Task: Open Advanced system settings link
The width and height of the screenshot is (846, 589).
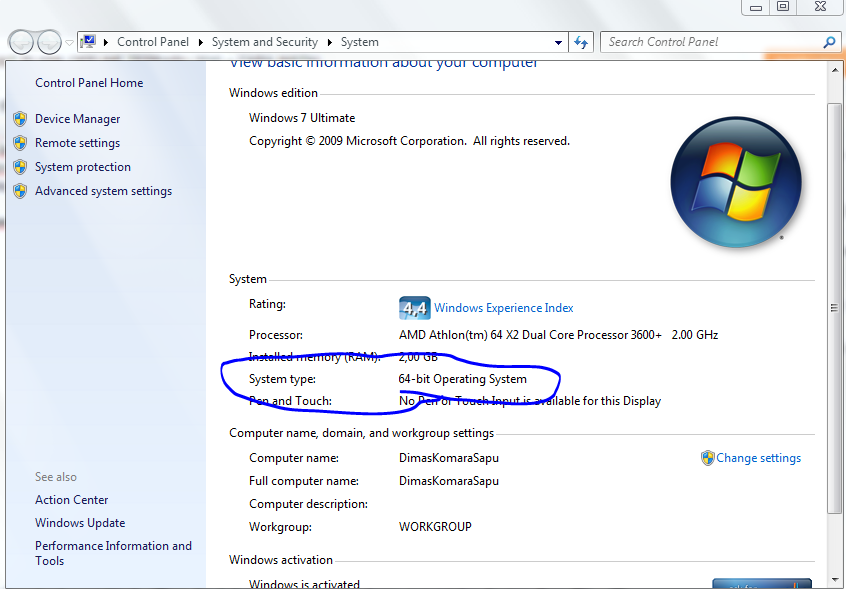Action: point(104,191)
